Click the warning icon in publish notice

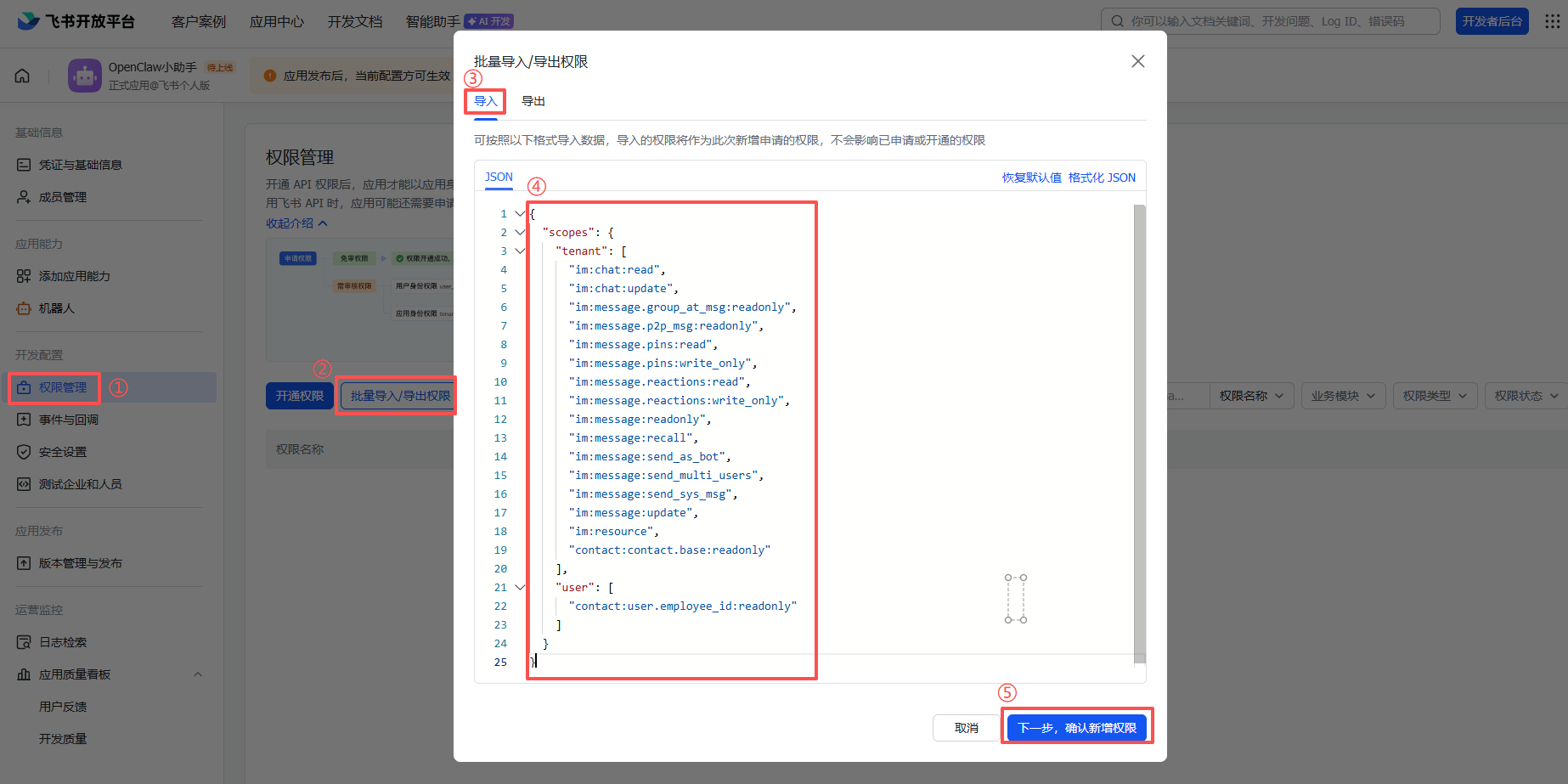[270, 76]
